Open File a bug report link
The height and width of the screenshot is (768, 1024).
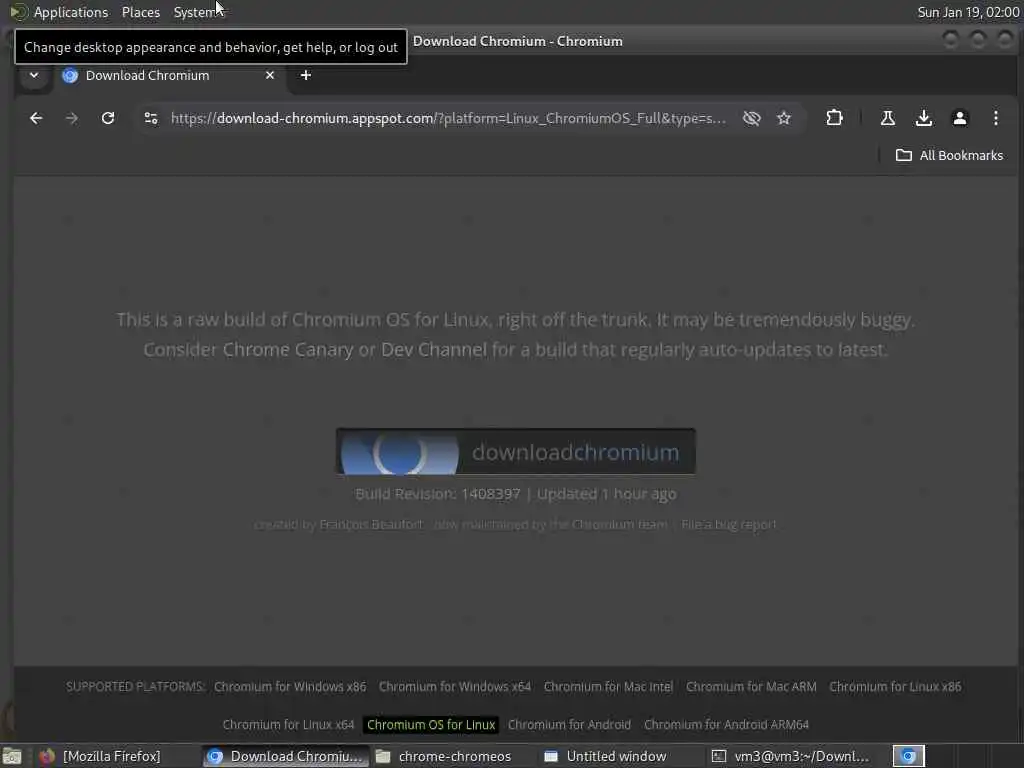(729, 524)
